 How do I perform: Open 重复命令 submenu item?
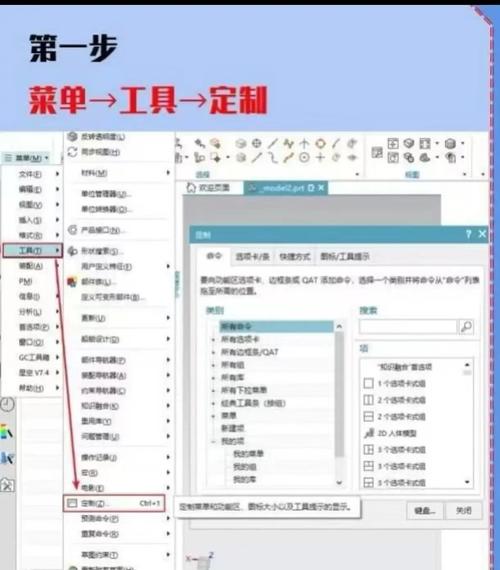click(x=118, y=534)
